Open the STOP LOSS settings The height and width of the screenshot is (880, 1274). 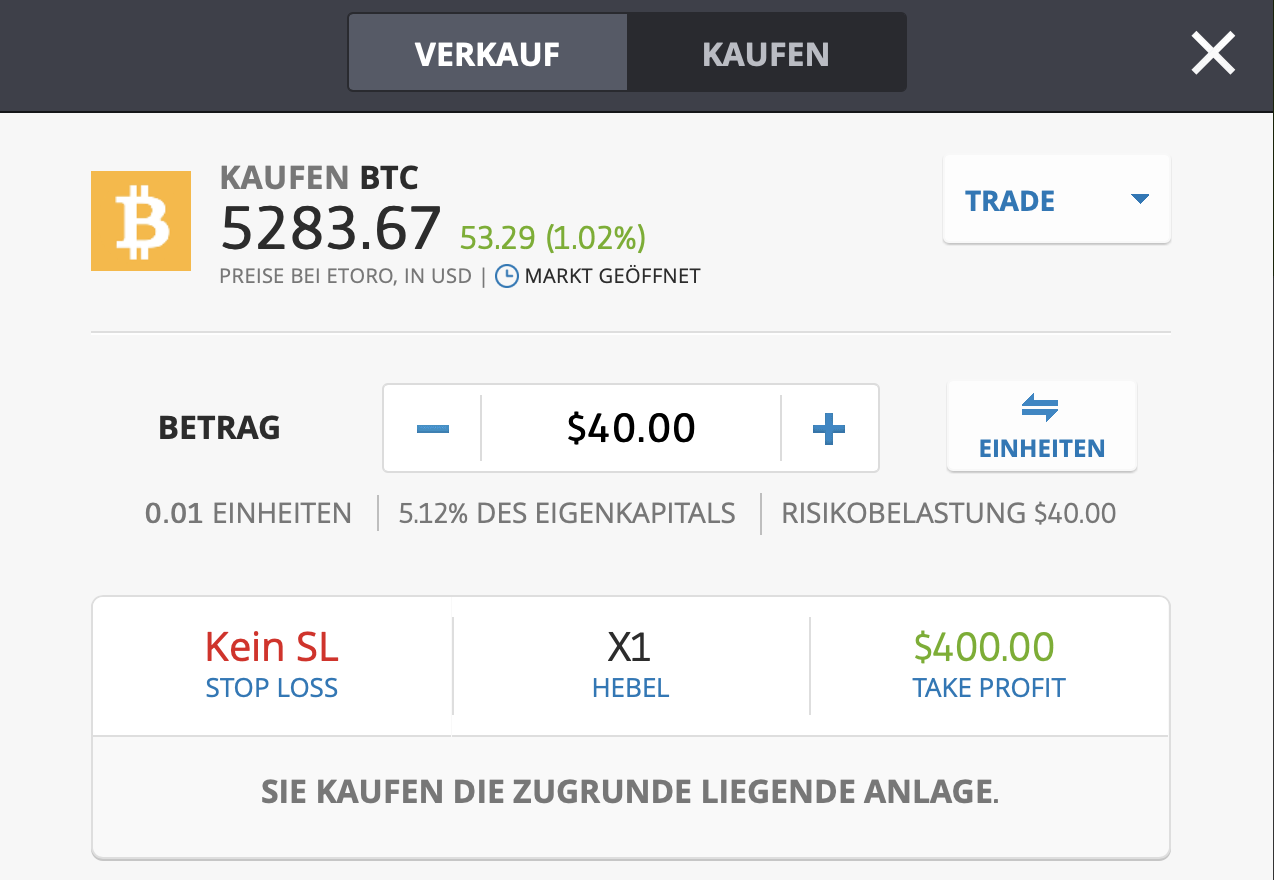(272, 688)
